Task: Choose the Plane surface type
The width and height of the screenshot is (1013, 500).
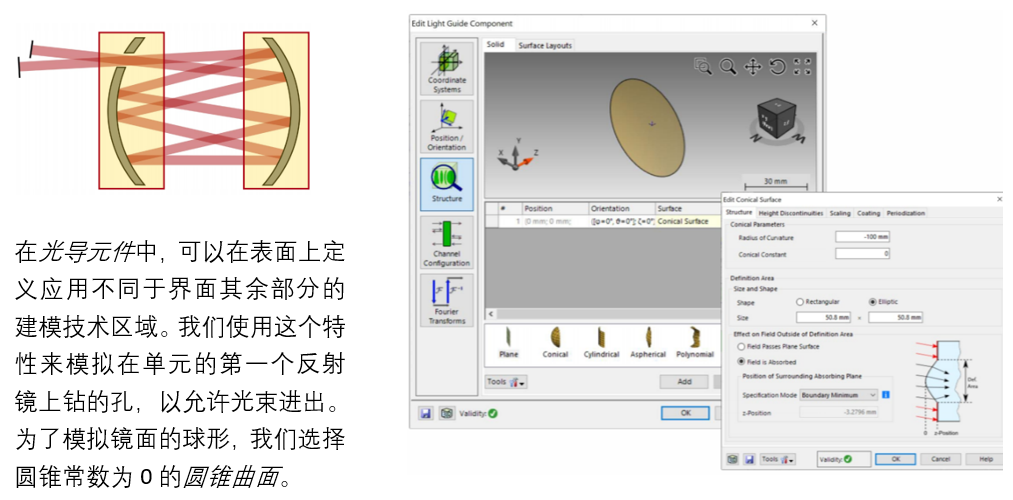Action: (509, 342)
